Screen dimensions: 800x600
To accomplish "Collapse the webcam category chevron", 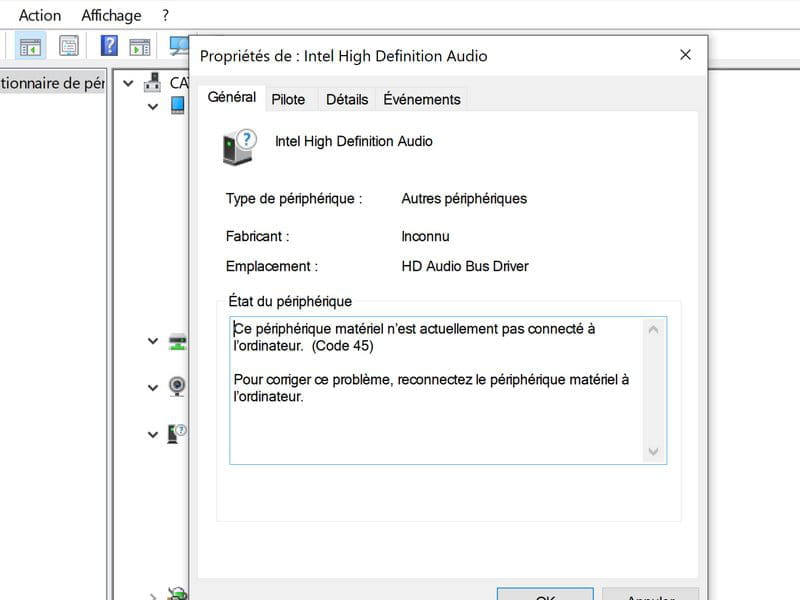I will (153, 388).
